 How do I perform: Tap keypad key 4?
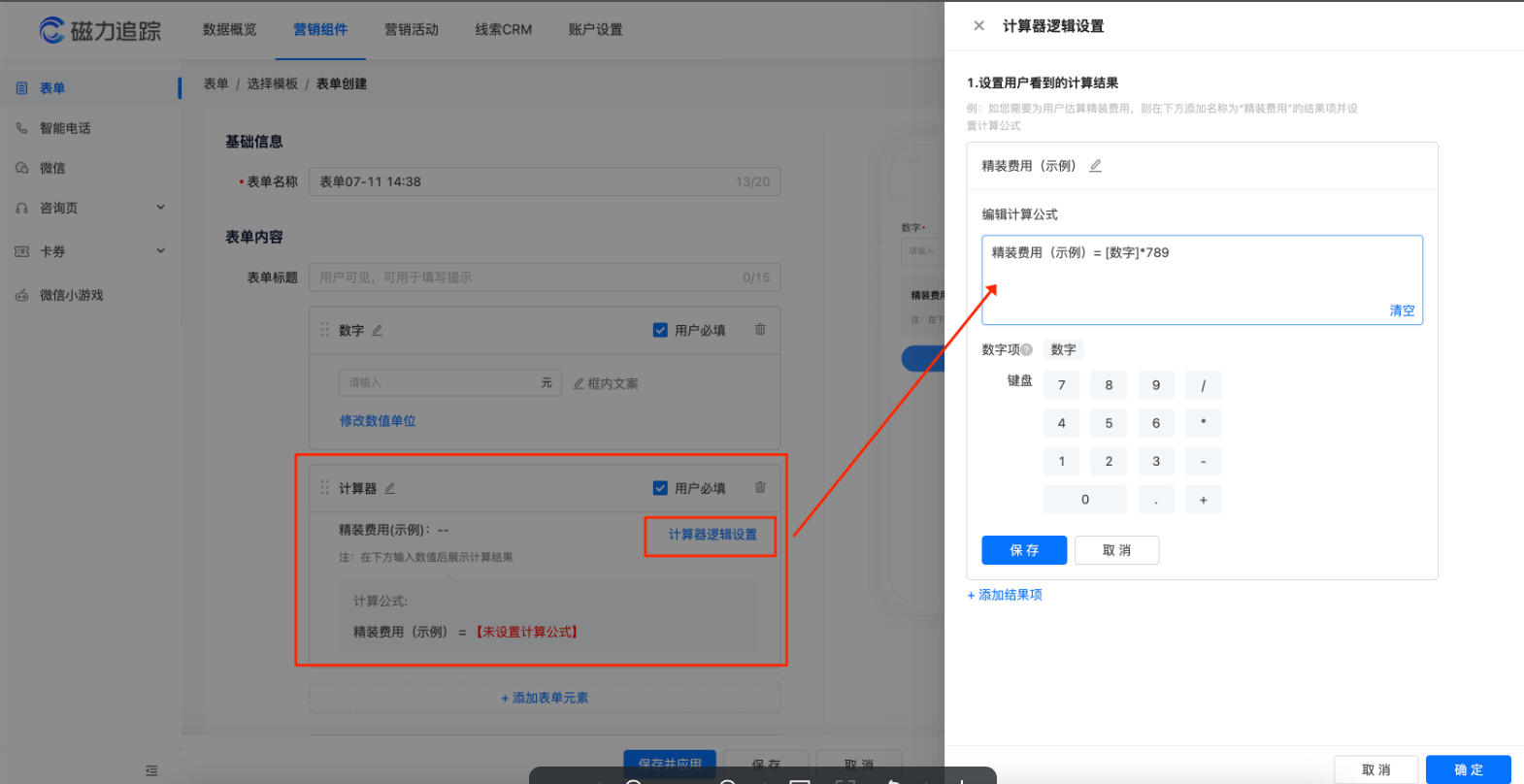1062,423
